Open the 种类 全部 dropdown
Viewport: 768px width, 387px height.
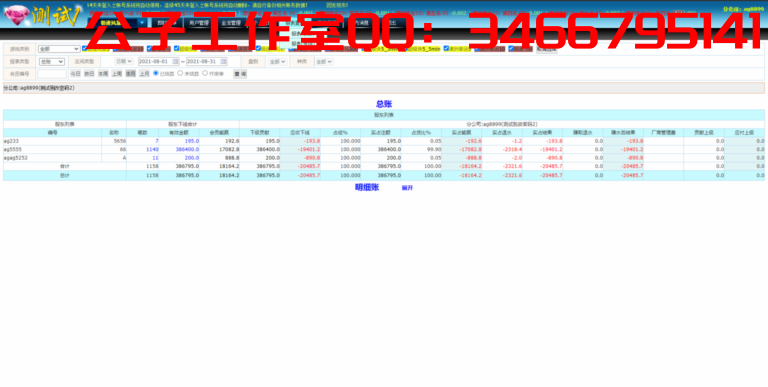coord(324,62)
